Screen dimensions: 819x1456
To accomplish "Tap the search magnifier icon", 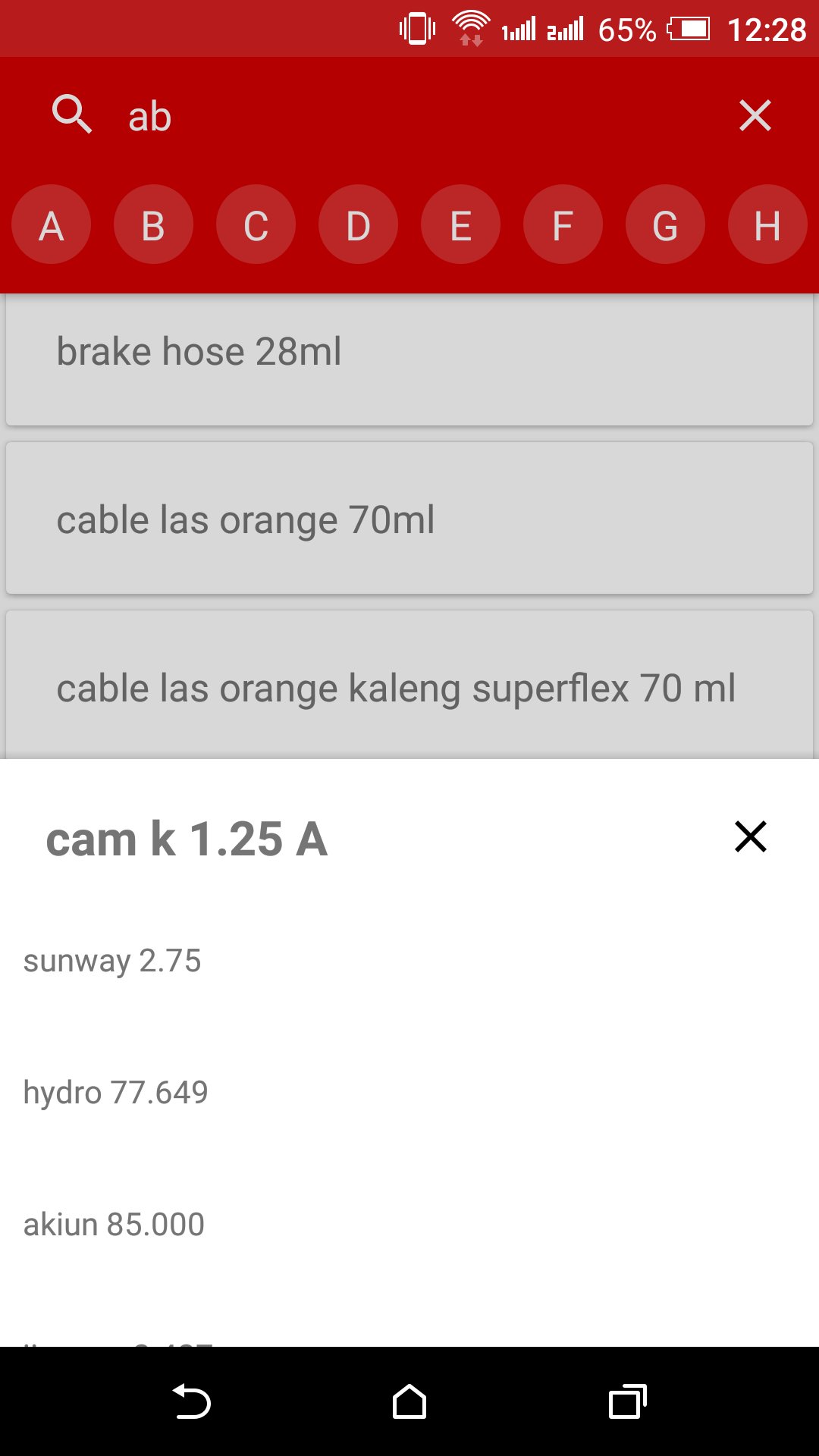I will (72, 115).
